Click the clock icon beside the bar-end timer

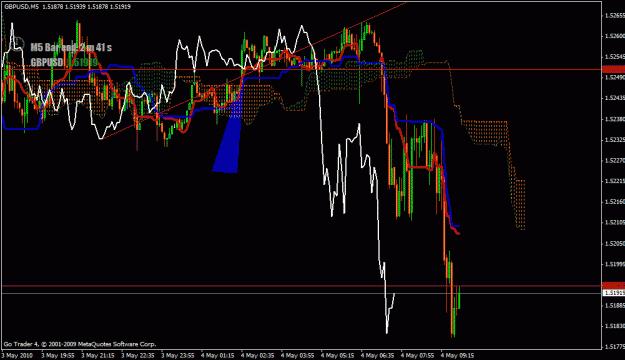click(18, 45)
